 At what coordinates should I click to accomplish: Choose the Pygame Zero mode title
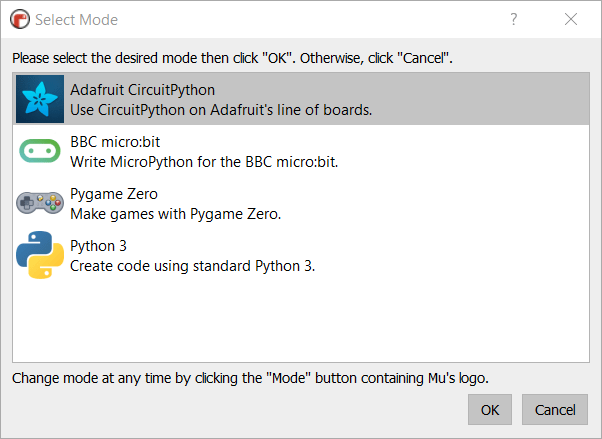pos(114,194)
